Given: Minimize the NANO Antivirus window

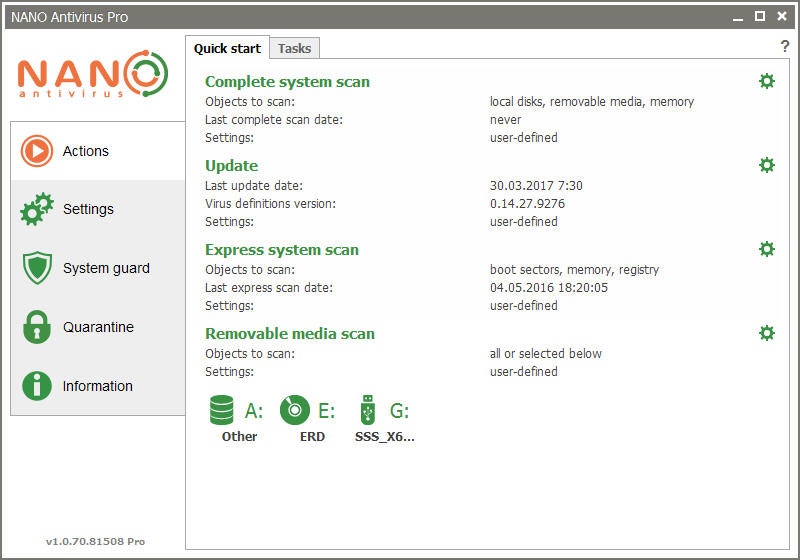Looking at the screenshot, I should pos(738,17).
